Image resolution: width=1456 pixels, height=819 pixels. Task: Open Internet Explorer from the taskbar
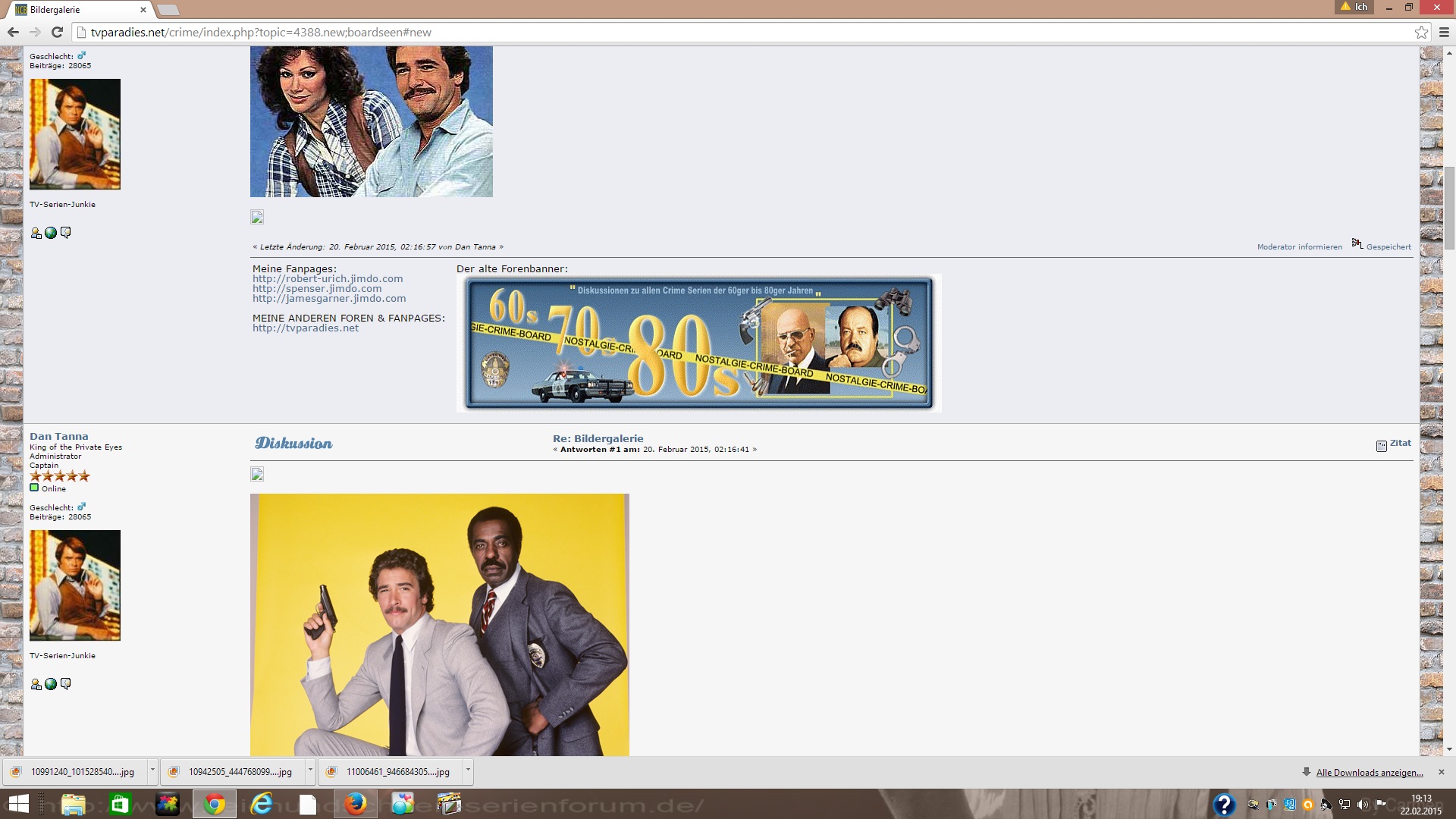tap(262, 804)
